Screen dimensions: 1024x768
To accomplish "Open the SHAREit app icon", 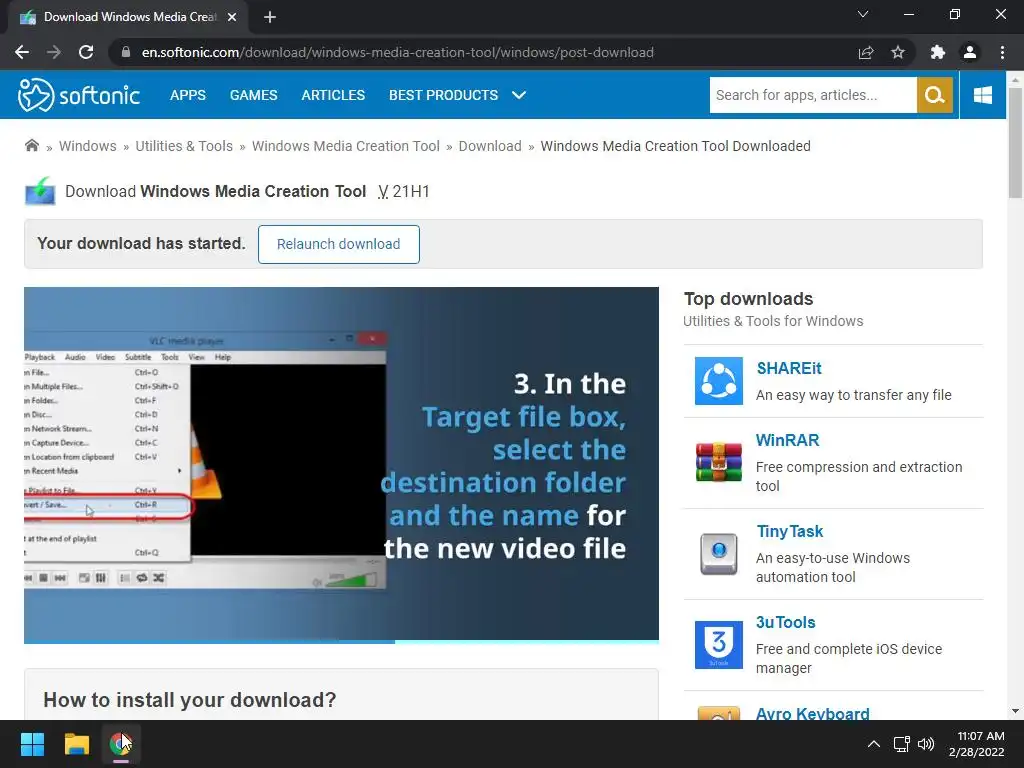I will pyautogui.click(x=718, y=381).
